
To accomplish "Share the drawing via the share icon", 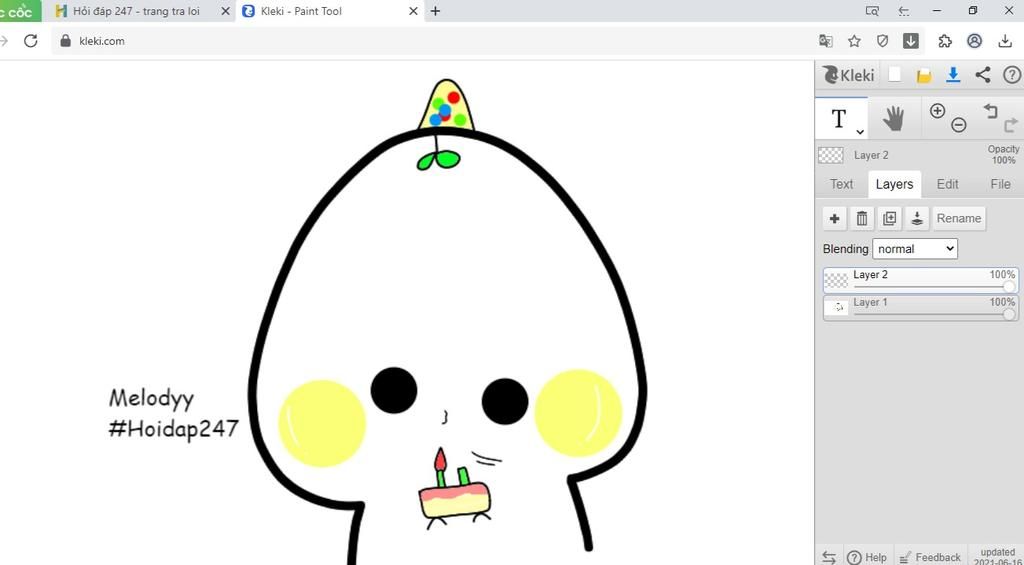I will [x=982, y=75].
